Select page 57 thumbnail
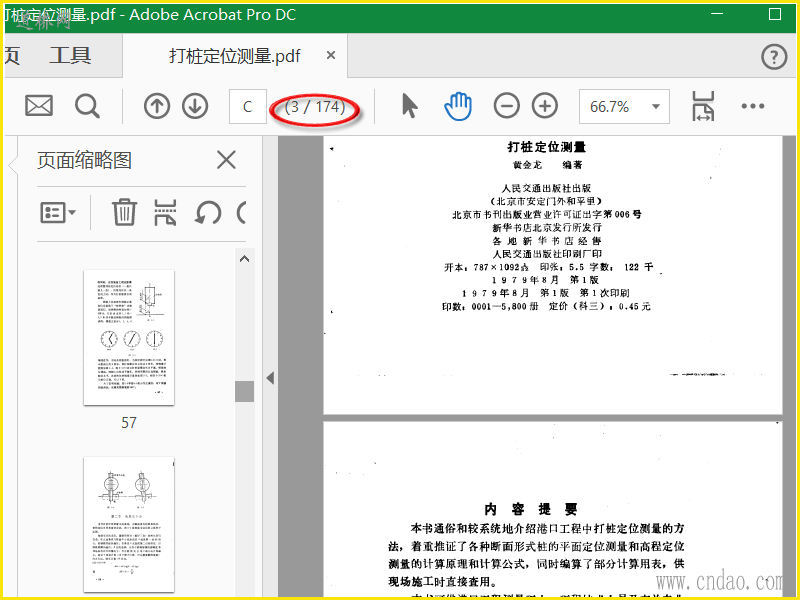This screenshot has width=800, height=600. click(129, 338)
